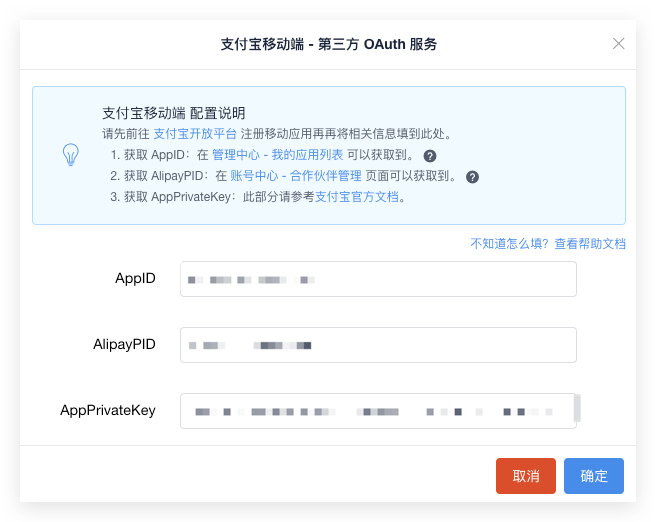Image resolution: width=656 pixels, height=522 pixels.
Task: Select the AppID field label
Action: click(x=135, y=279)
